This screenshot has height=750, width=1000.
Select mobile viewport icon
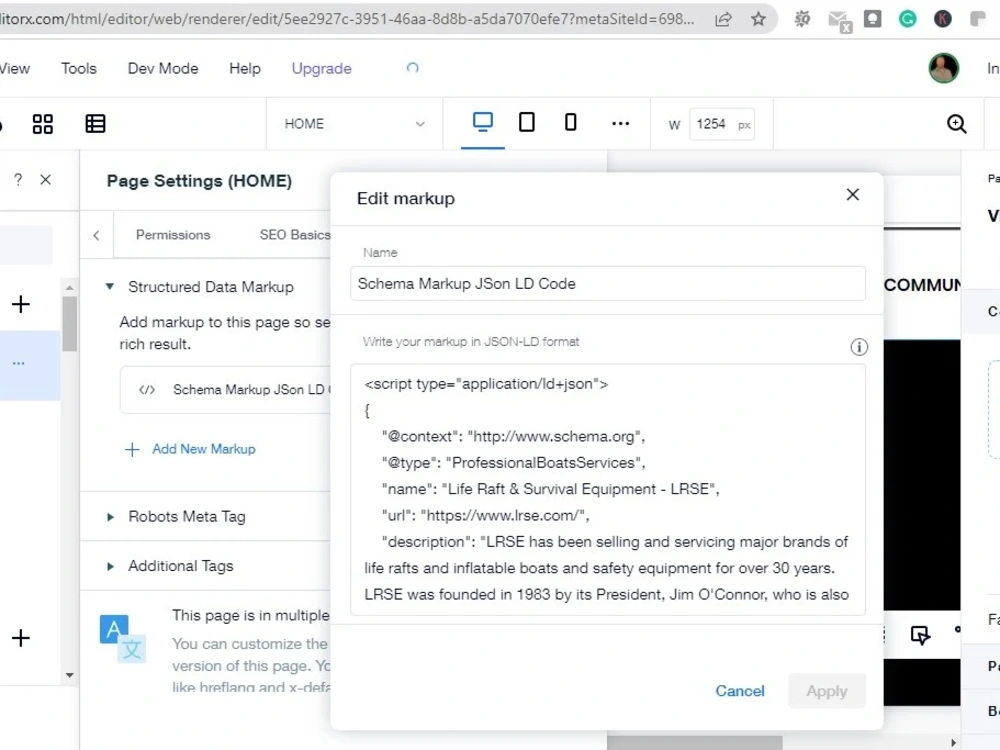coord(571,122)
